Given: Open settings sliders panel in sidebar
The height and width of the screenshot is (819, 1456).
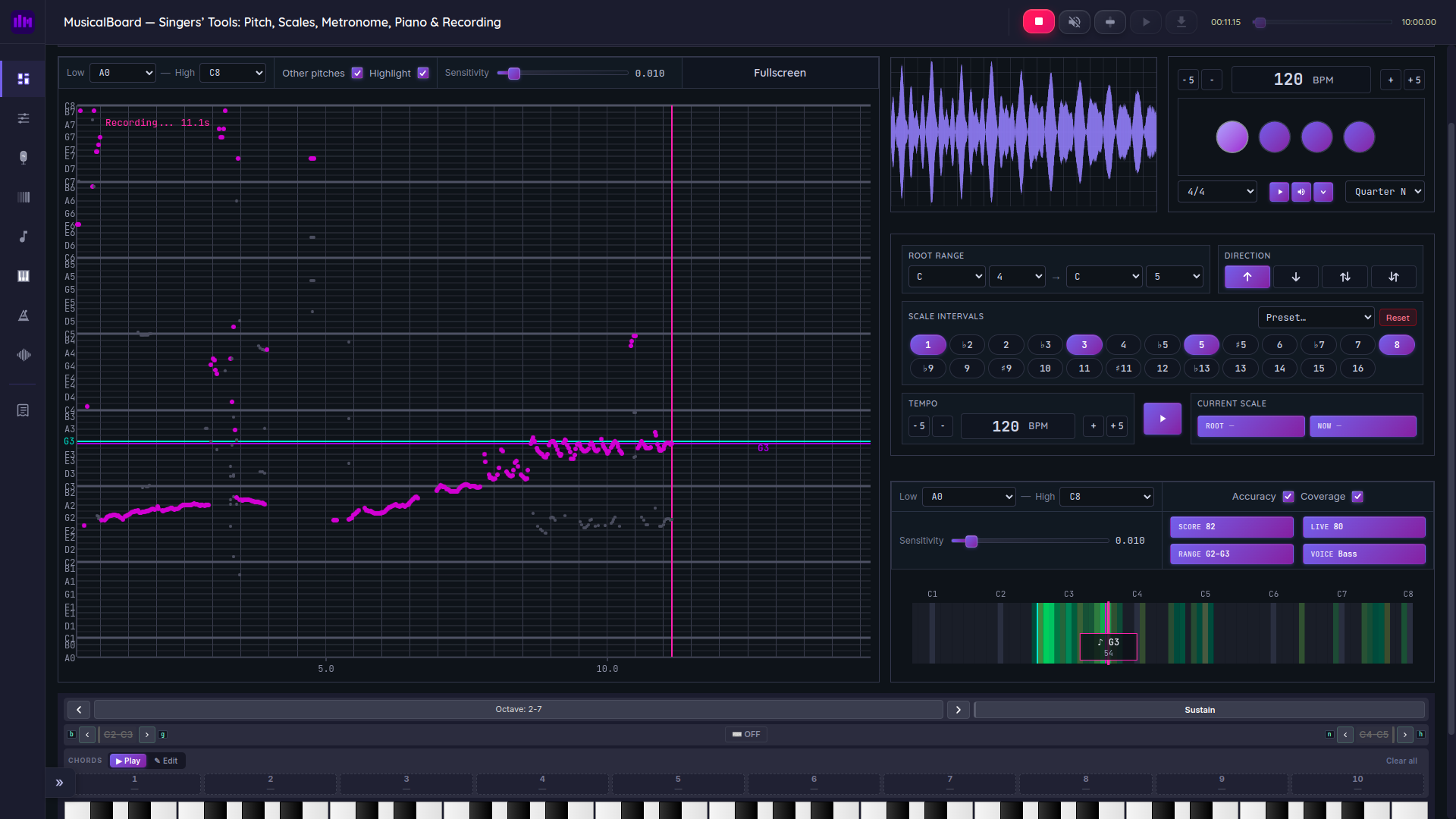Looking at the screenshot, I should point(23,118).
